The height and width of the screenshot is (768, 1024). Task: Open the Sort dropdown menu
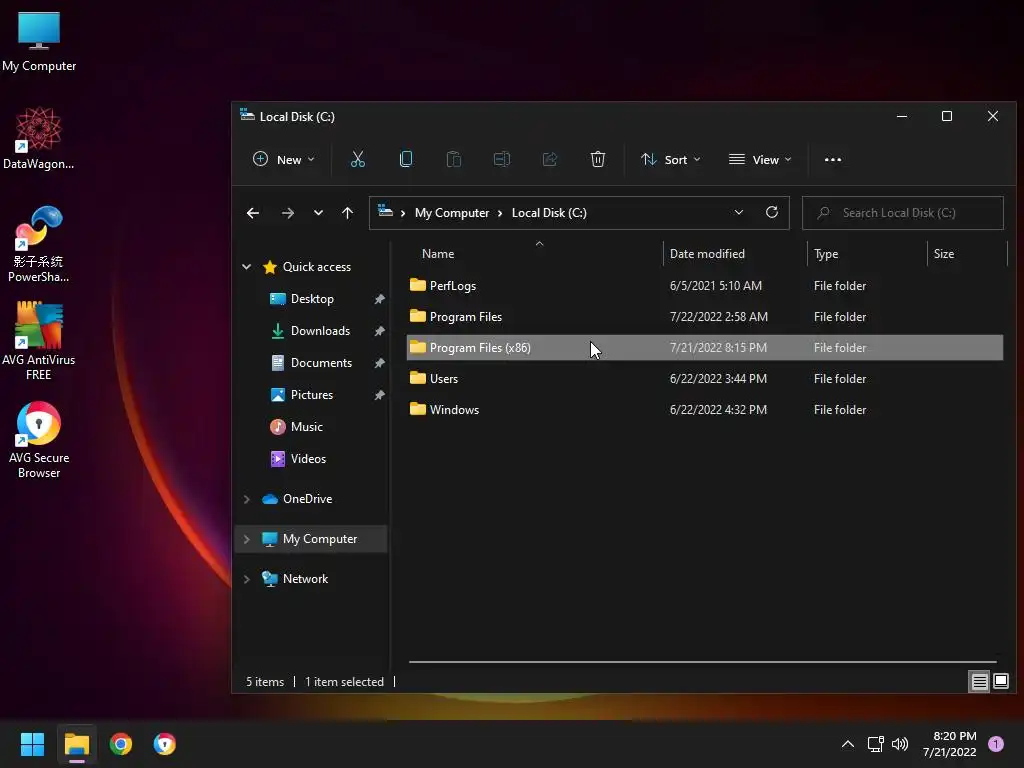point(671,159)
